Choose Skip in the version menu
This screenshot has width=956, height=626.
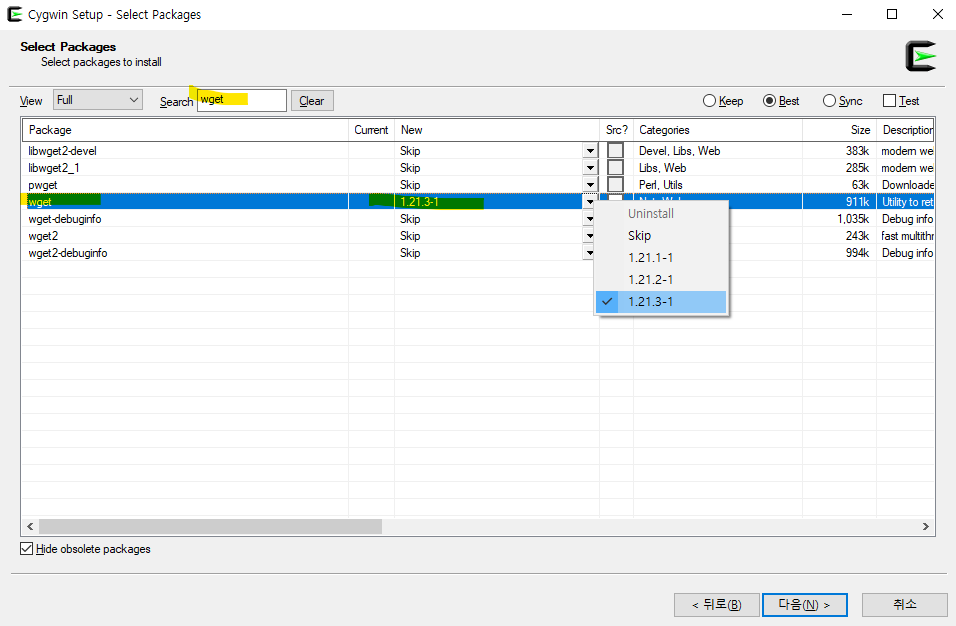click(x=661, y=235)
